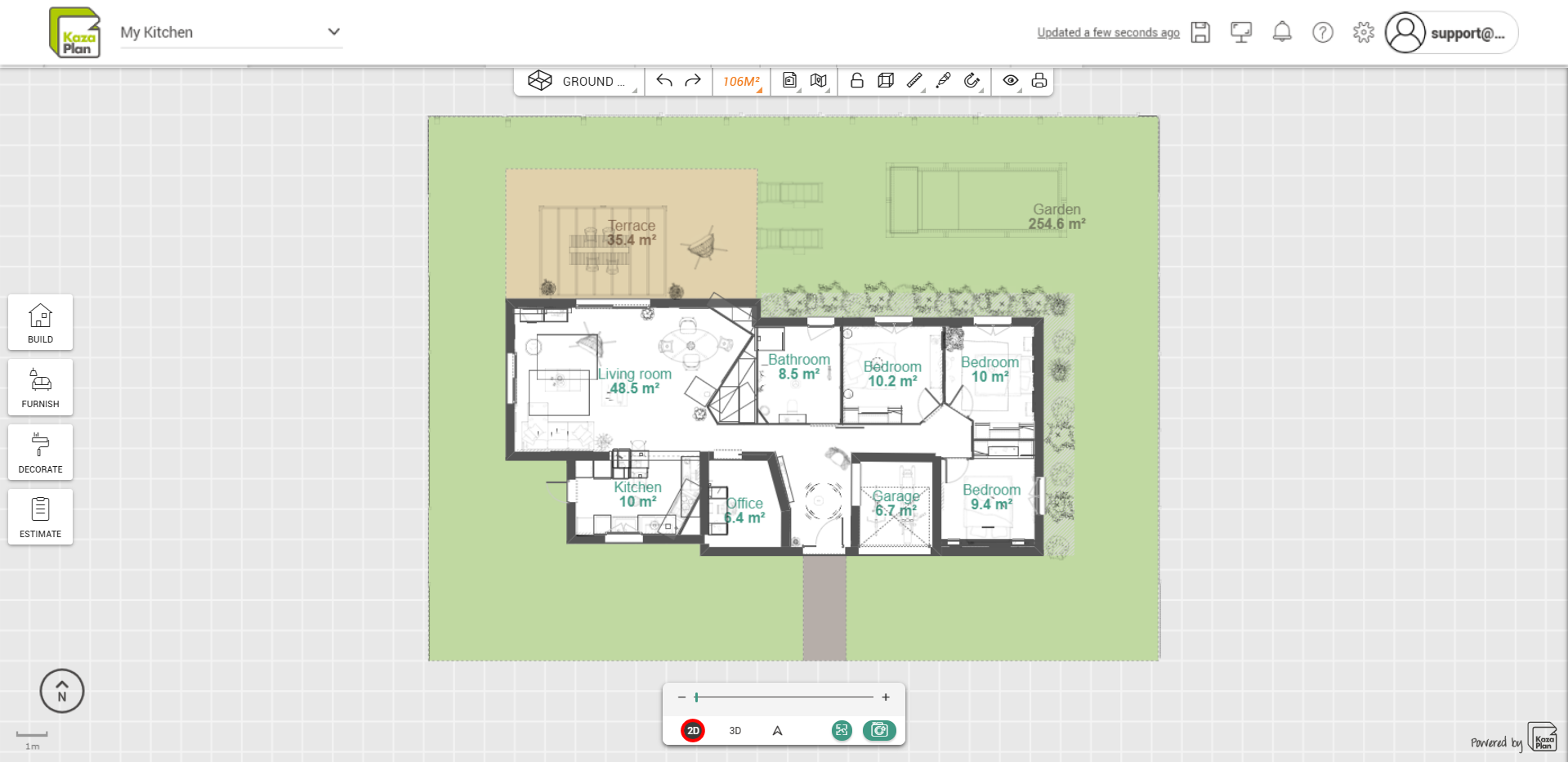This screenshot has width=1568, height=762.
Task: Open the GROUND floor level selector
Action: (580, 81)
